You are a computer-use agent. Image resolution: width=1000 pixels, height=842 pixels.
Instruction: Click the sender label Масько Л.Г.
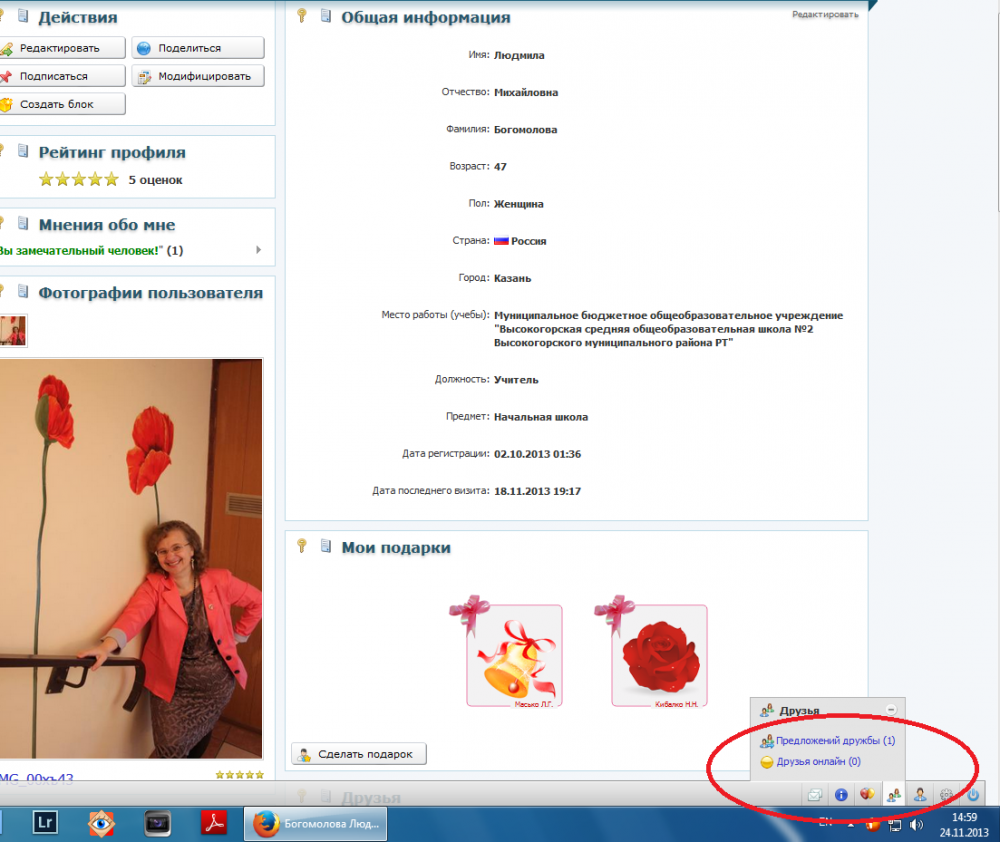[x=534, y=704]
